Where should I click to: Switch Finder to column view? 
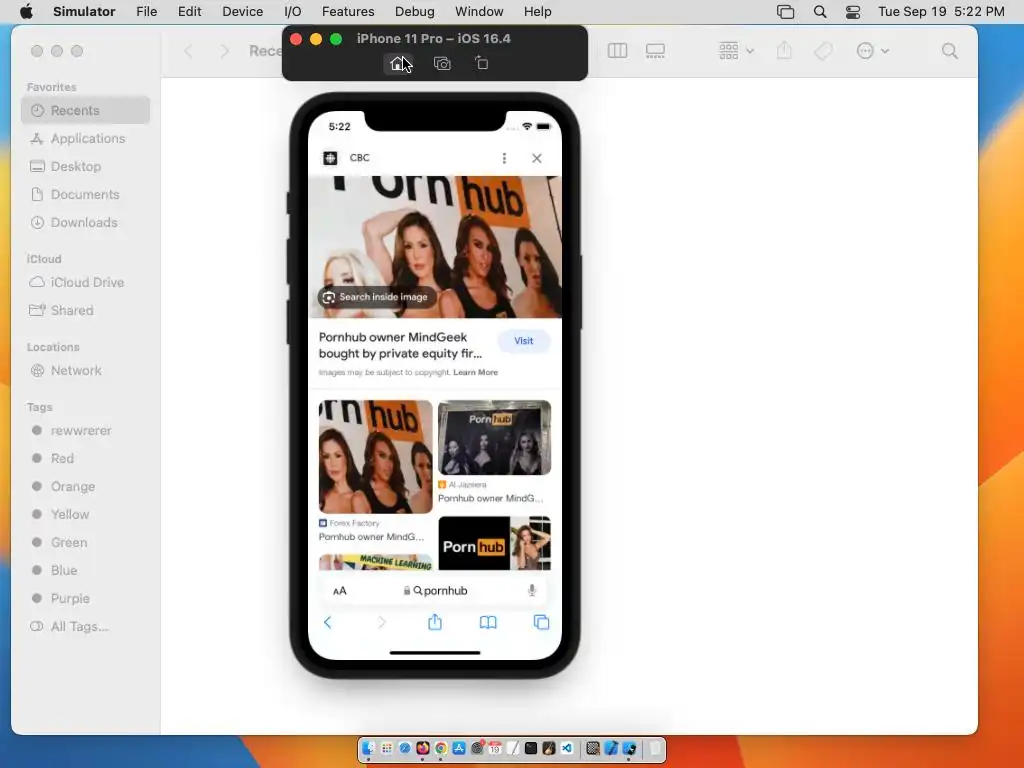tap(617, 51)
